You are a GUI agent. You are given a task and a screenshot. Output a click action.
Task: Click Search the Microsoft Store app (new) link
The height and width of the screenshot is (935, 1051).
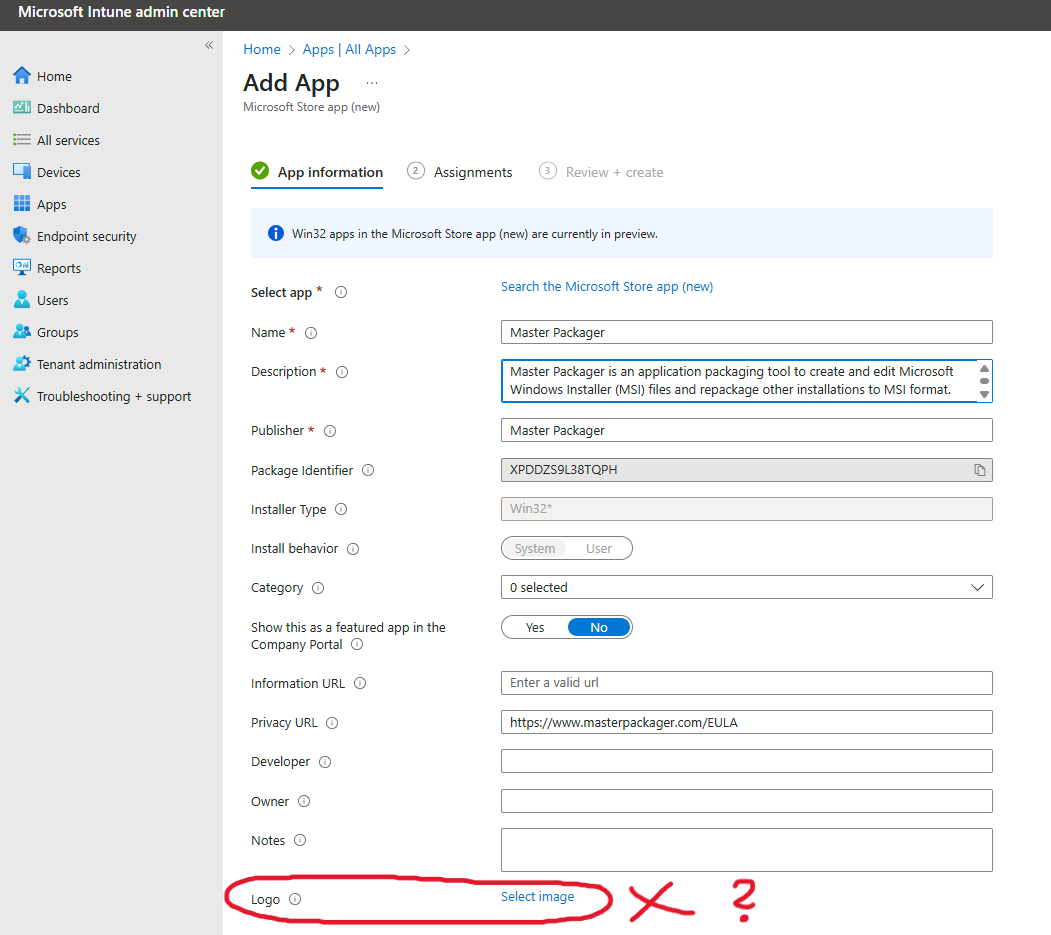coord(607,287)
